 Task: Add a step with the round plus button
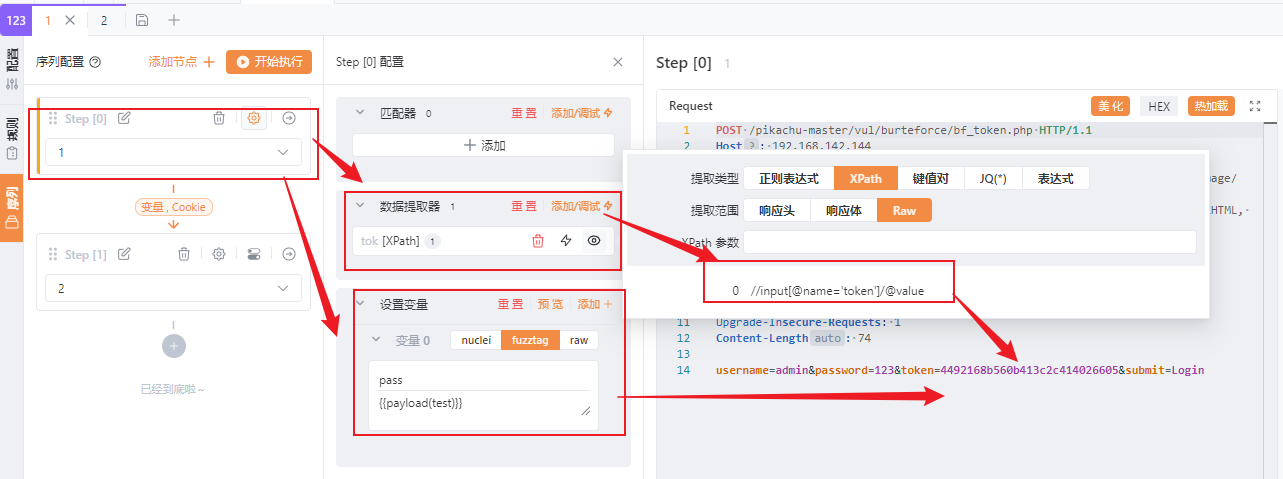pos(174,345)
